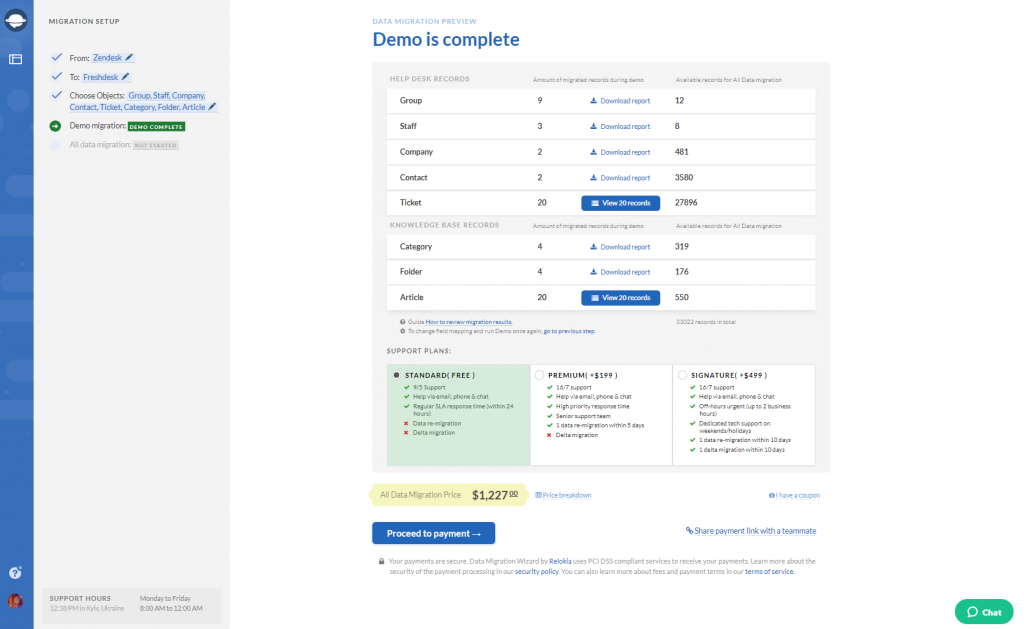
Task: Click the Relokia logo in the sidebar
Action: pyautogui.click(x=15, y=20)
